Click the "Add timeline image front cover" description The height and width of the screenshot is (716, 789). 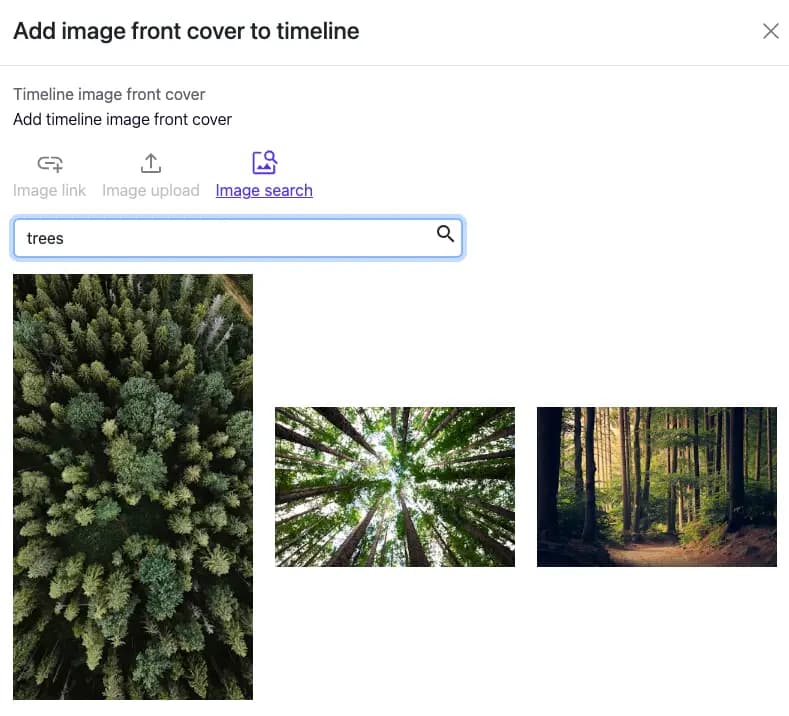tap(122, 119)
